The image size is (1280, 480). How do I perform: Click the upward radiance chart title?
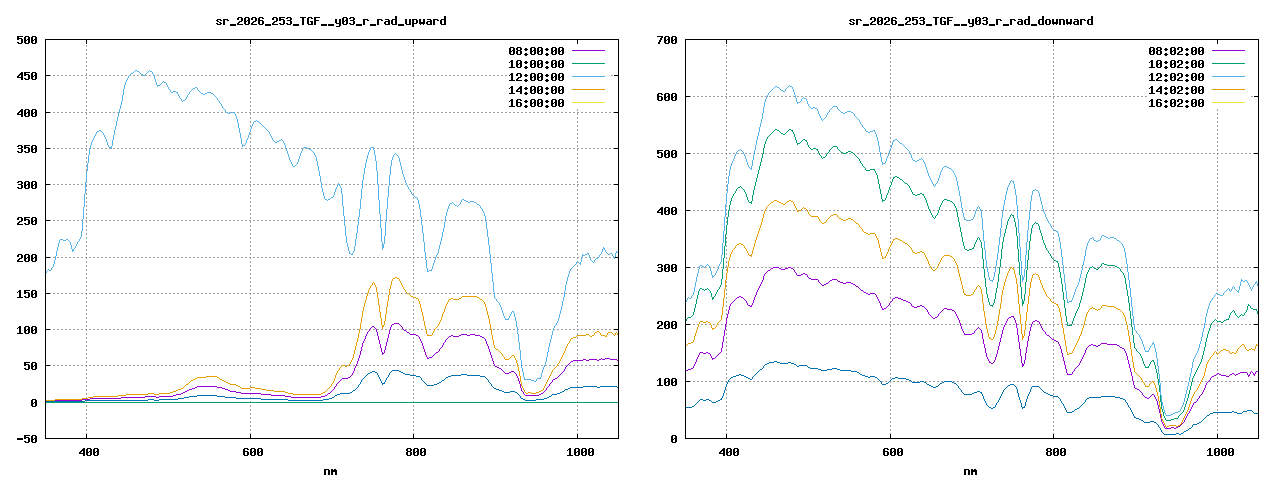point(331,20)
